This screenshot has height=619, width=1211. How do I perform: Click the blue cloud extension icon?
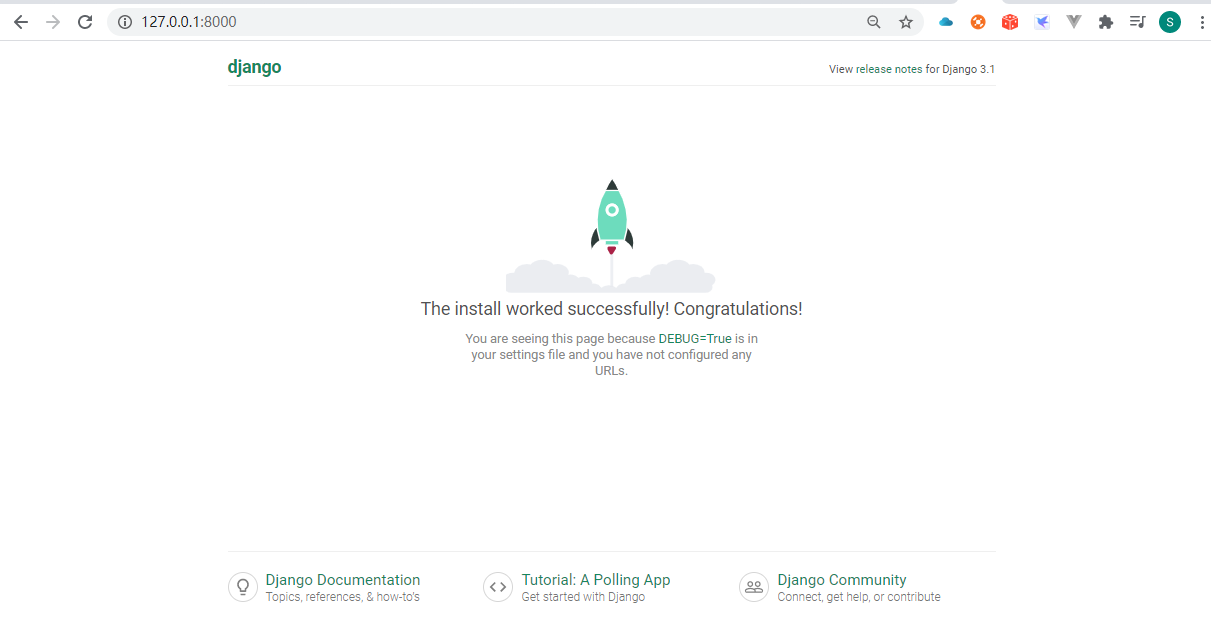tap(946, 22)
